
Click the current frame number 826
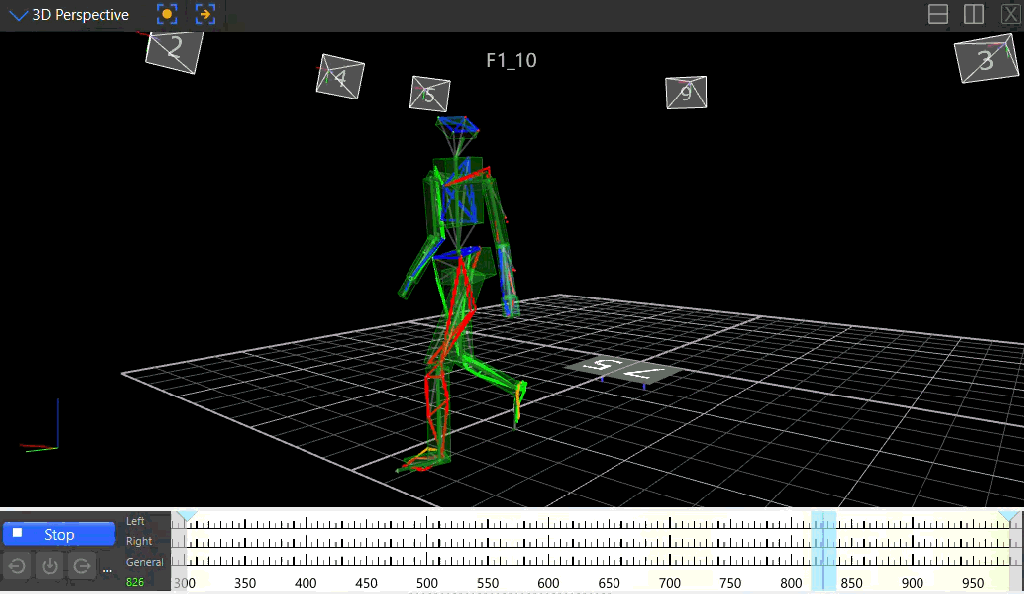(135, 582)
